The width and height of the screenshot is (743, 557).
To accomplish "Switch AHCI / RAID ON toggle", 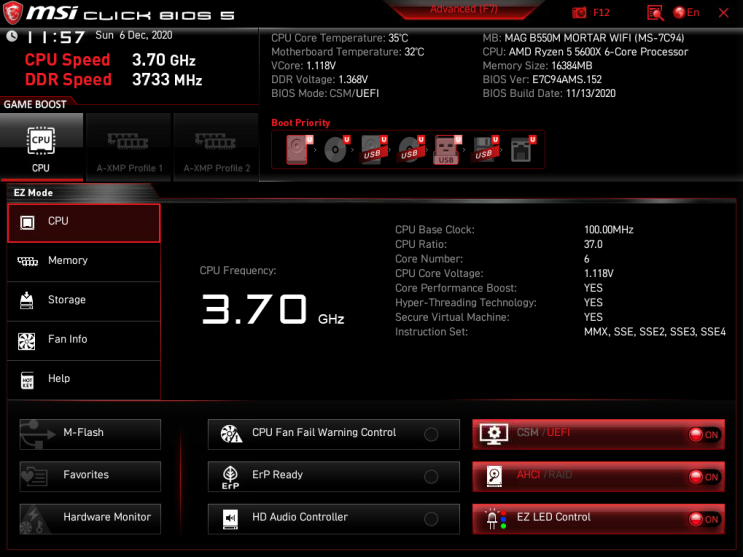I will pyautogui.click(x=704, y=477).
